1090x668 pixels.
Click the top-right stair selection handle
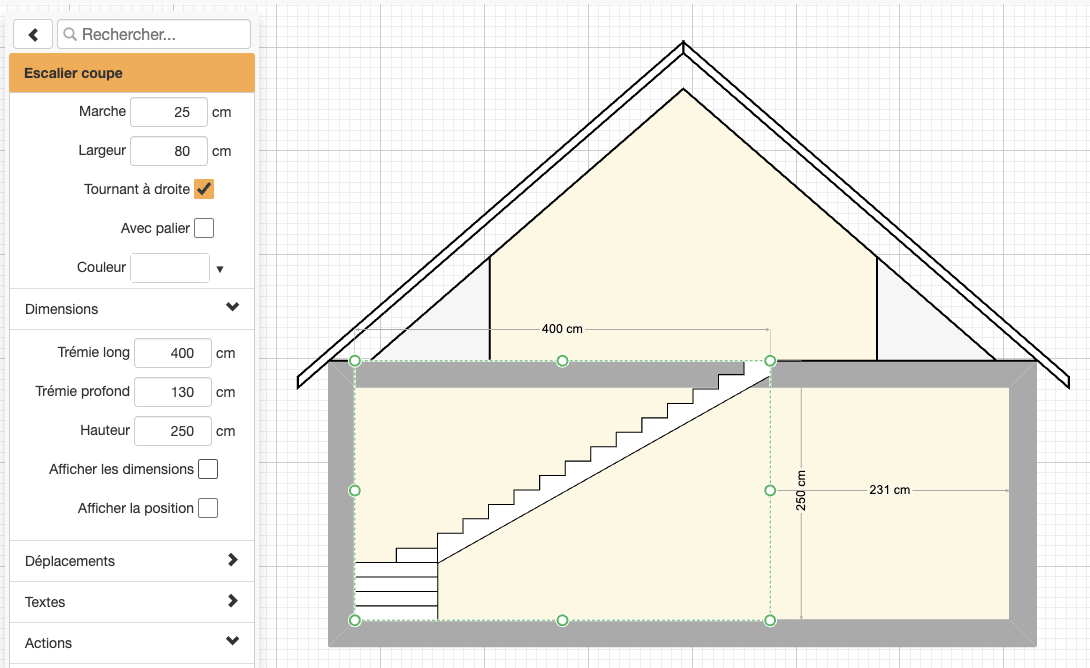770,360
